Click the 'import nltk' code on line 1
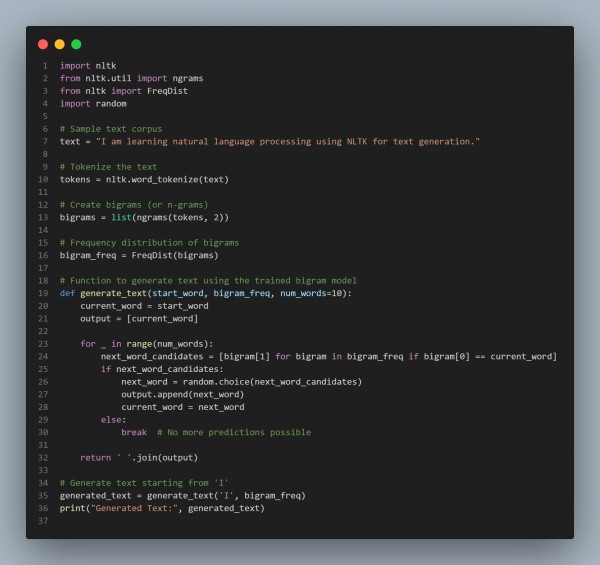This screenshot has width=600, height=565. pyautogui.click(x=88, y=66)
